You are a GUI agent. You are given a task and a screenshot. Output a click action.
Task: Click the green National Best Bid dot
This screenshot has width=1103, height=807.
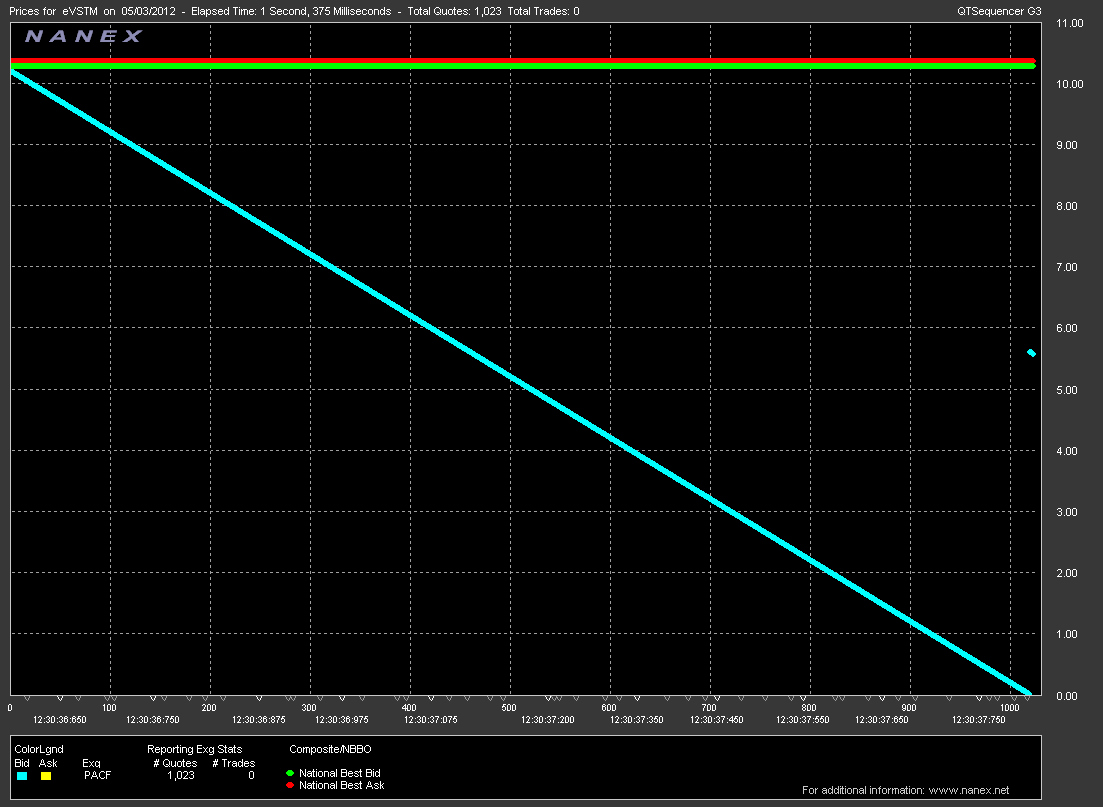pyautogui.click(x=292, y=773)
